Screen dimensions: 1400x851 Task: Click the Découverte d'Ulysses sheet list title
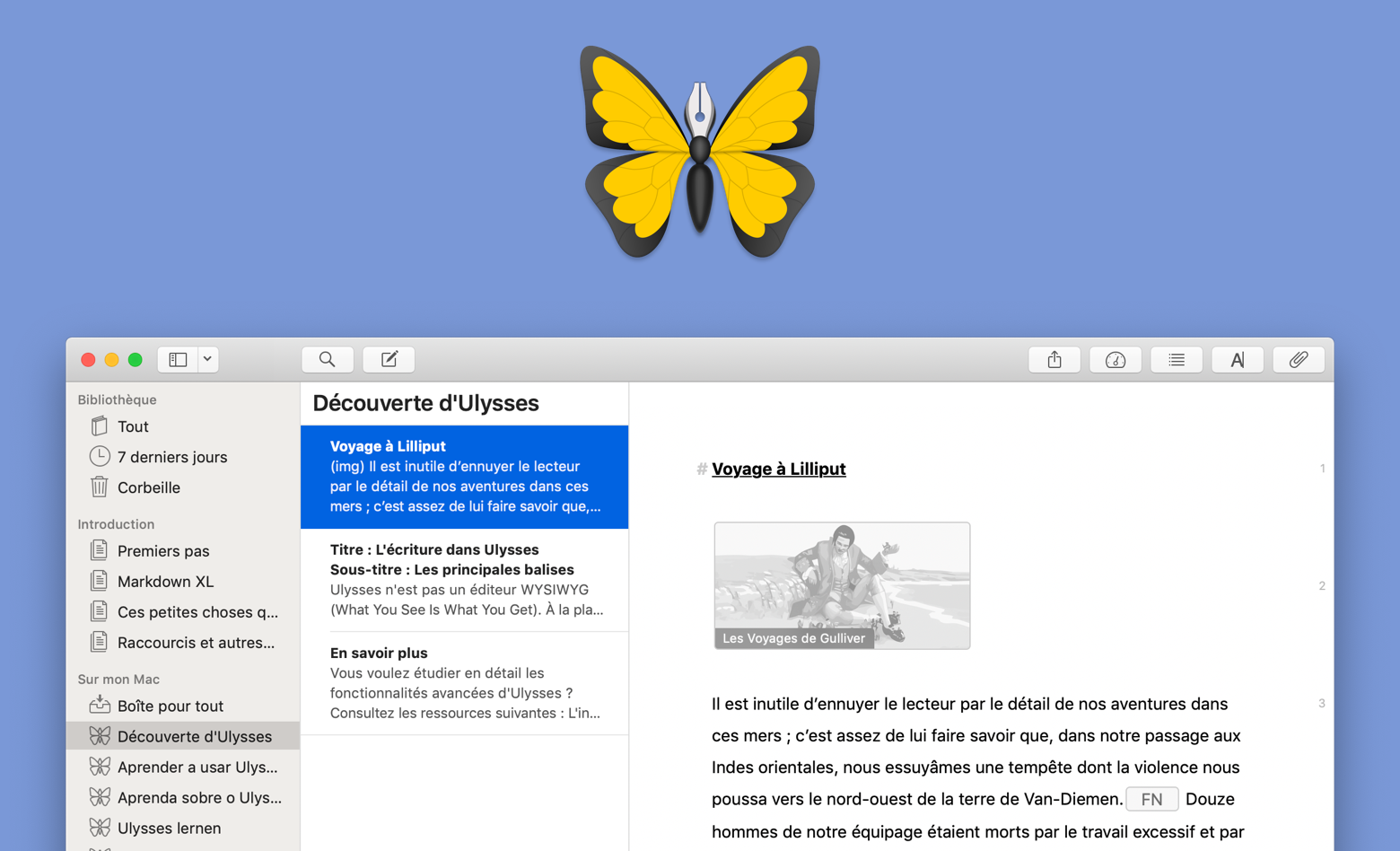click(x=426, y=403)
